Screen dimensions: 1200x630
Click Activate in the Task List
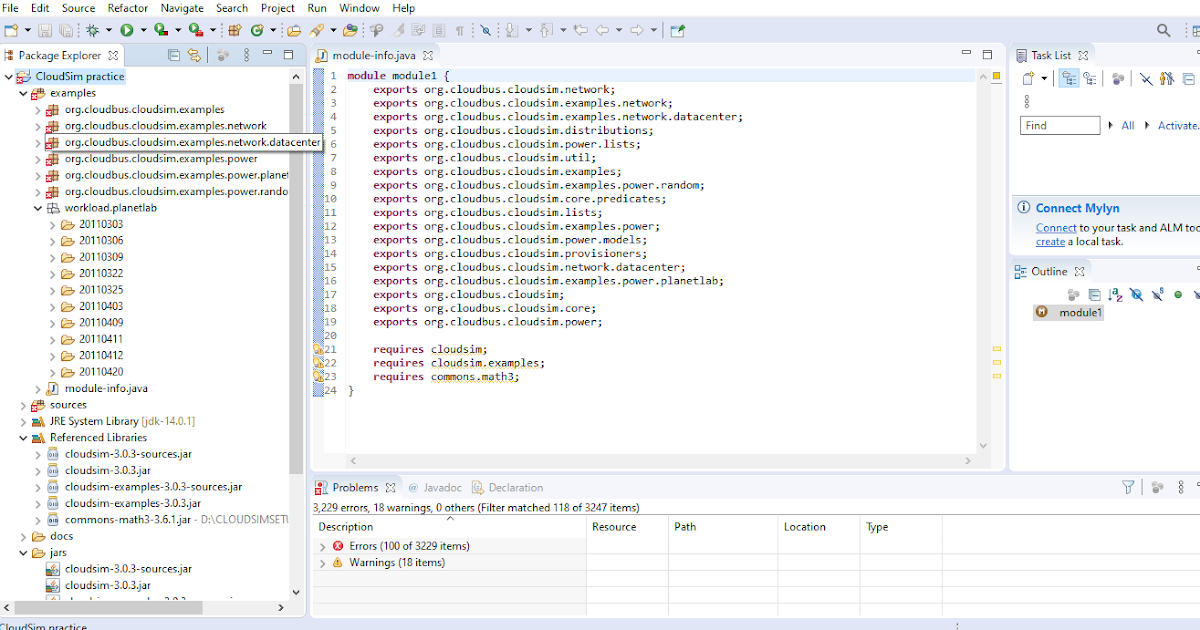pos(1177,125)
